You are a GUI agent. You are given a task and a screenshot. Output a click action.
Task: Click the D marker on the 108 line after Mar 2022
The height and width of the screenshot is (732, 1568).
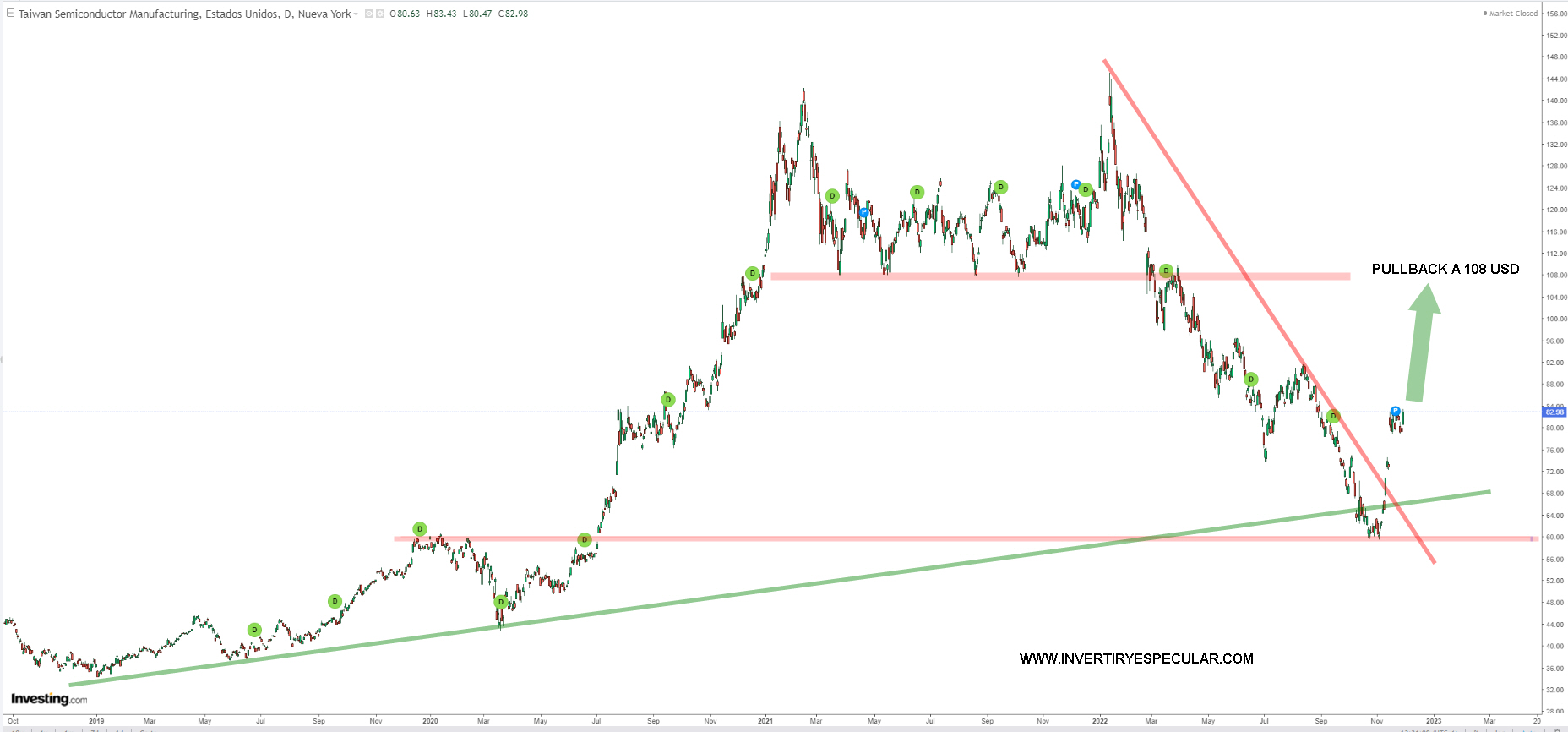click(1166, 270)
